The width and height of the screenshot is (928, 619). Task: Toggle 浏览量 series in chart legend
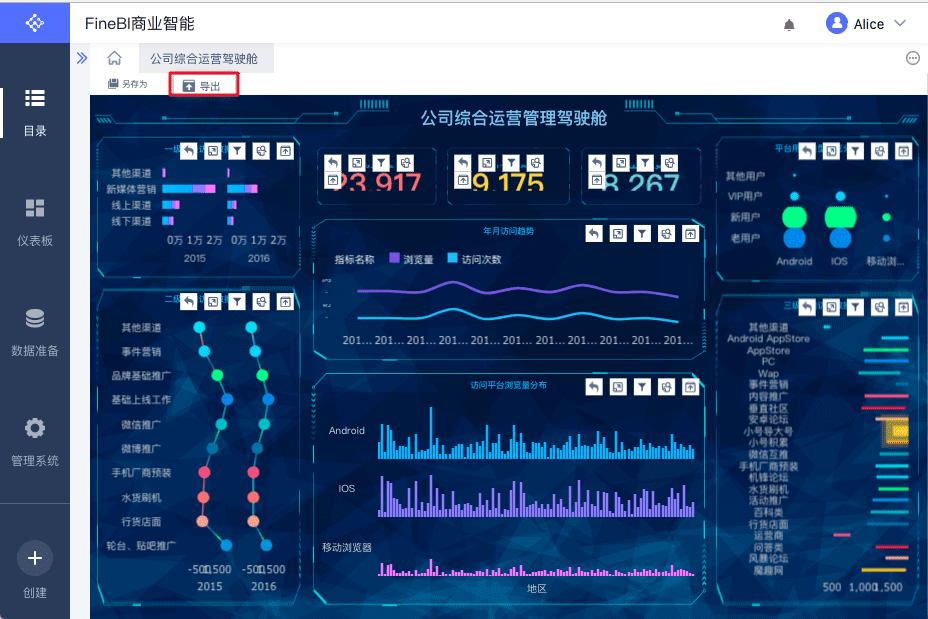(x=411, y=259)
